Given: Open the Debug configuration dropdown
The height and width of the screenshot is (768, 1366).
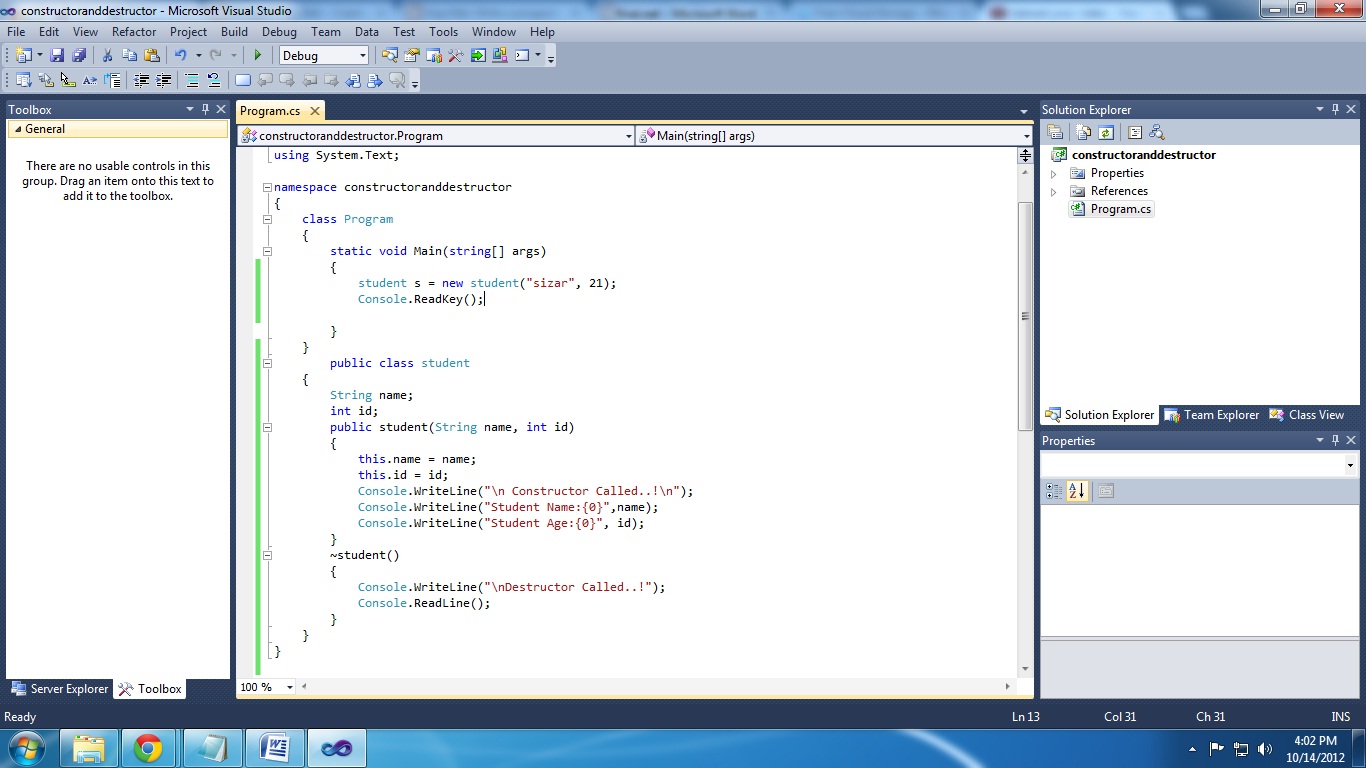Looking at the screenshot, I should click(x=362, y=56).
